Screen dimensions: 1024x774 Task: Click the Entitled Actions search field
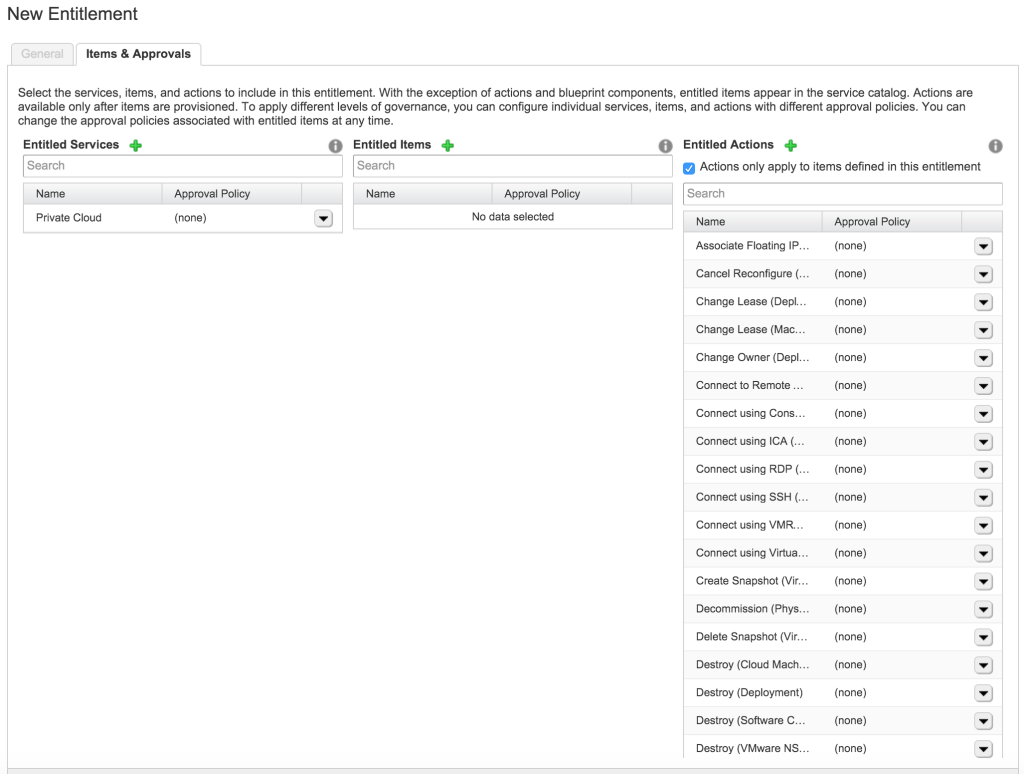842,194
